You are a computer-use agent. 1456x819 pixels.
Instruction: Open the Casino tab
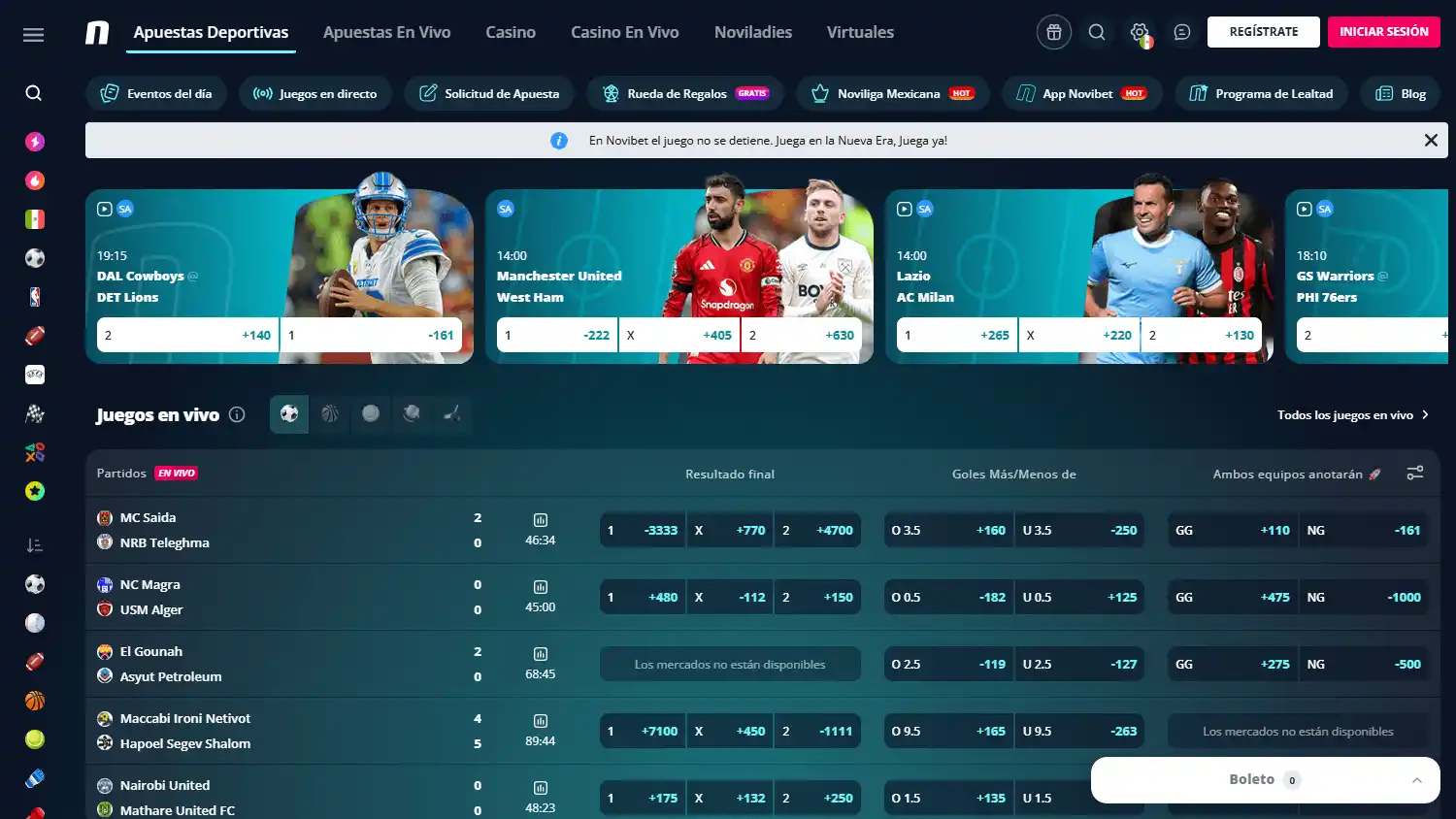(511, 32)
